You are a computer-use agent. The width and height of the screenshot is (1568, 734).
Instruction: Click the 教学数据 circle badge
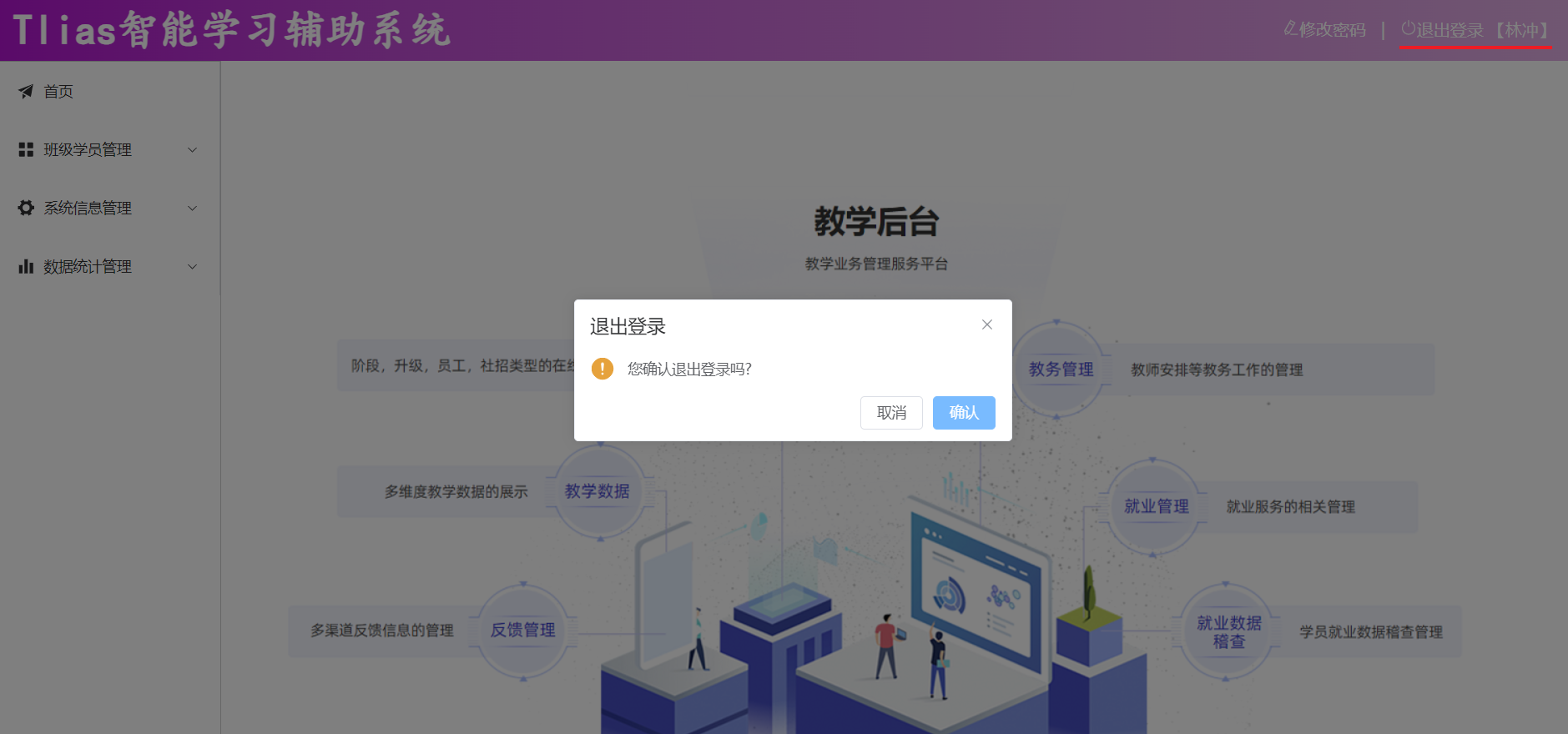click(597, 491)
